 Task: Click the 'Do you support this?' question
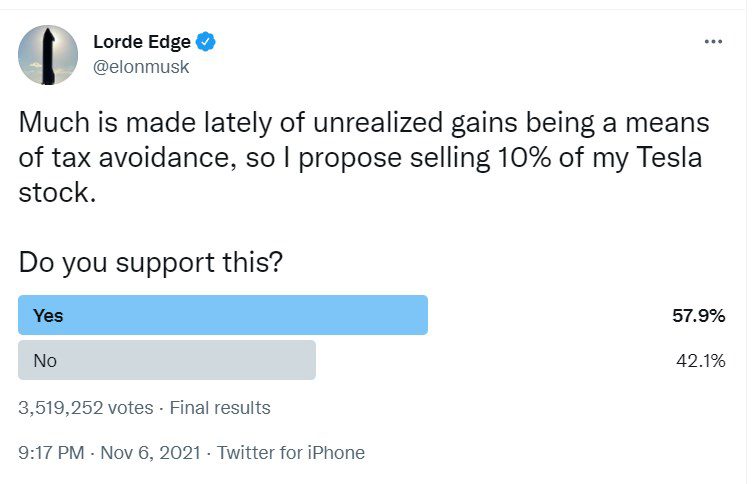(x=151, y=263)
